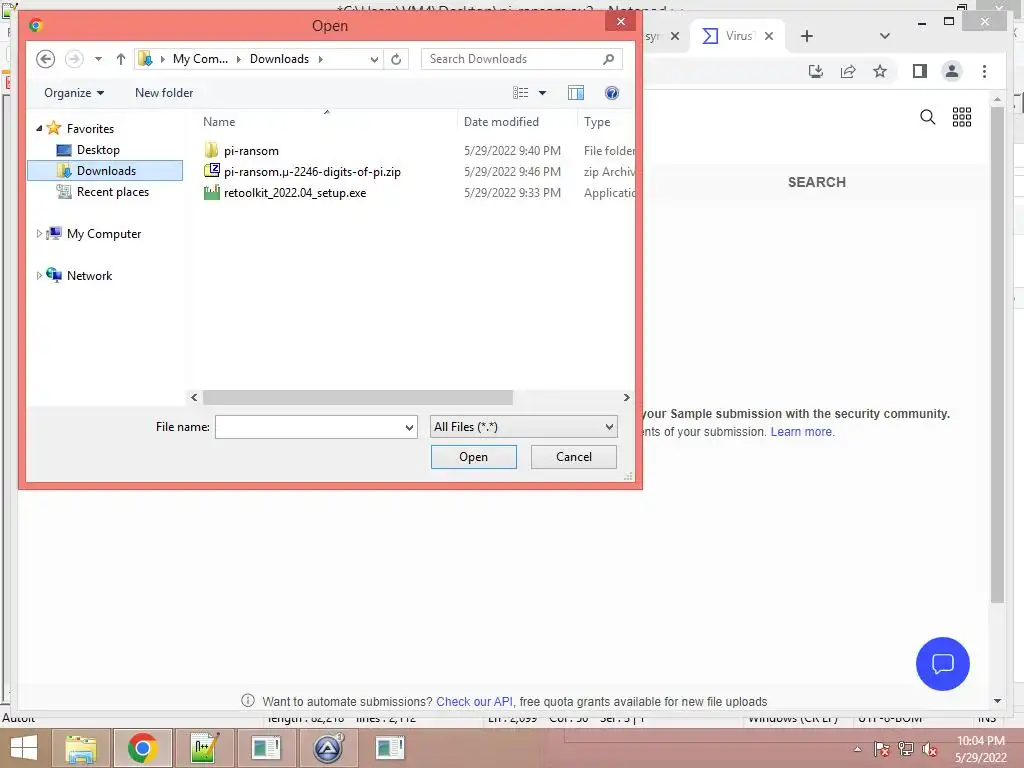This screenshot has height=768, width=1024.
Task: Open All Files type filter dropdown
Action: tap(523, 426)
